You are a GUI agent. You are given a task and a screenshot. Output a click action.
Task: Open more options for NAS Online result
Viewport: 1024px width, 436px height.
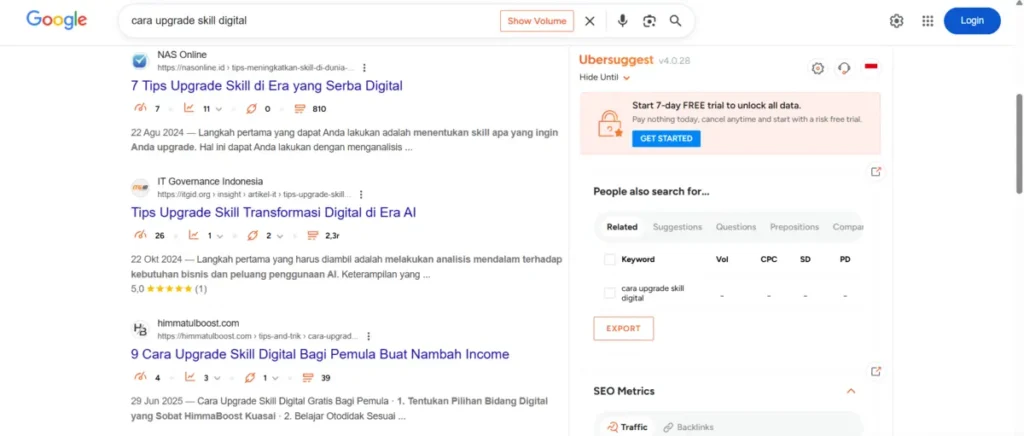click(364, 67)
